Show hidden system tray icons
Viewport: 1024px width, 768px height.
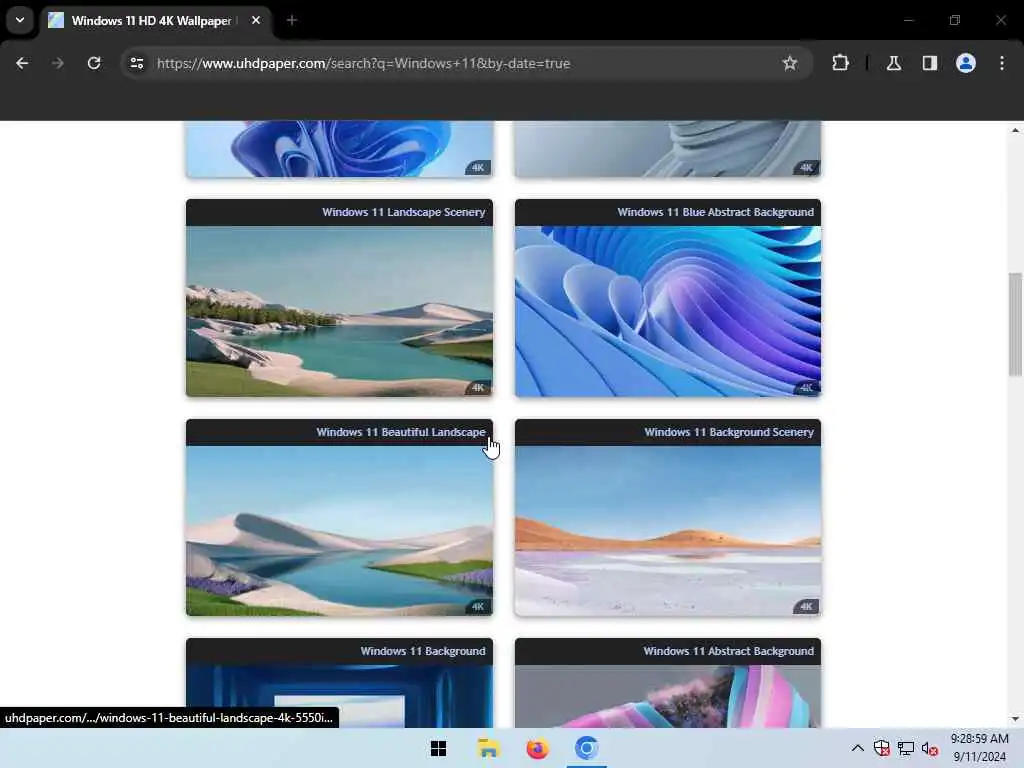coord(857,748)
